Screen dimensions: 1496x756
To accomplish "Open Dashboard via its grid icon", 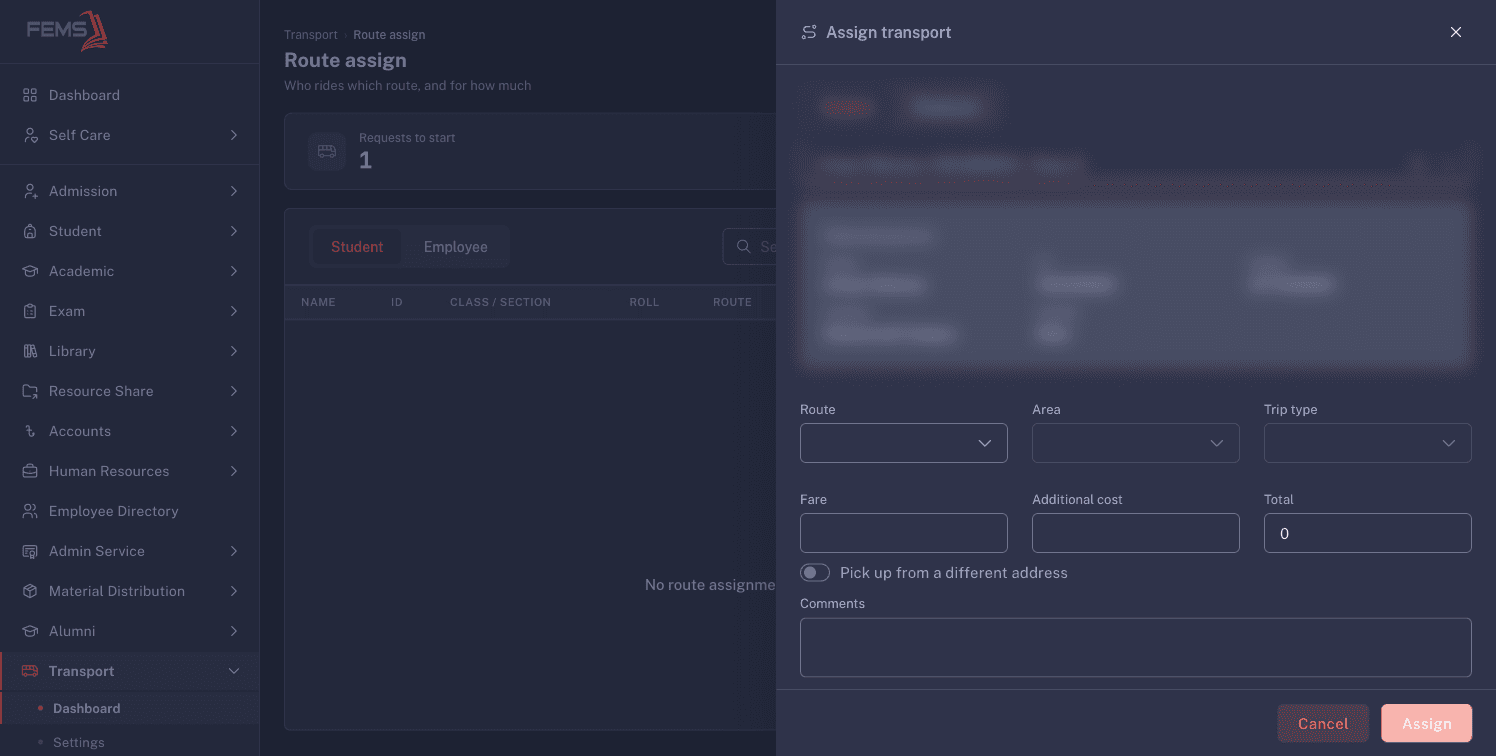I will pyautogui.click(x=30, y=95).
